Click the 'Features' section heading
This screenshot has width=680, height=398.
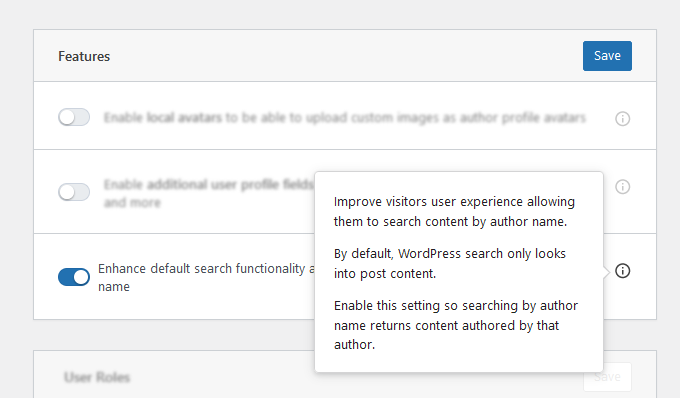coord(84,56)
